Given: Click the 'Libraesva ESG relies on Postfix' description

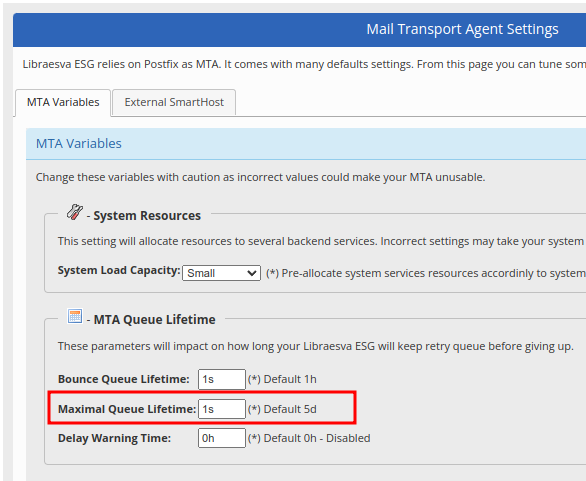Looking at the screenshot, I should coord(304,64).
